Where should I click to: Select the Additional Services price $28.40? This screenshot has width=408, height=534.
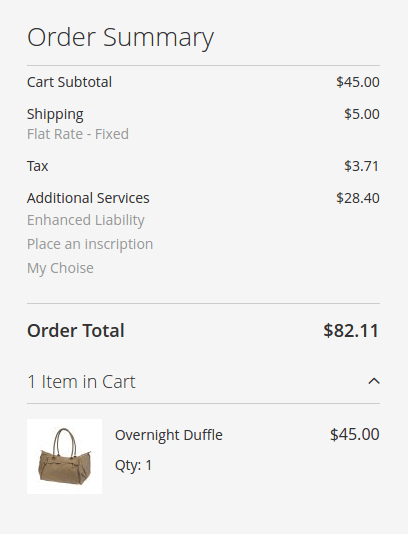point(358,198)
